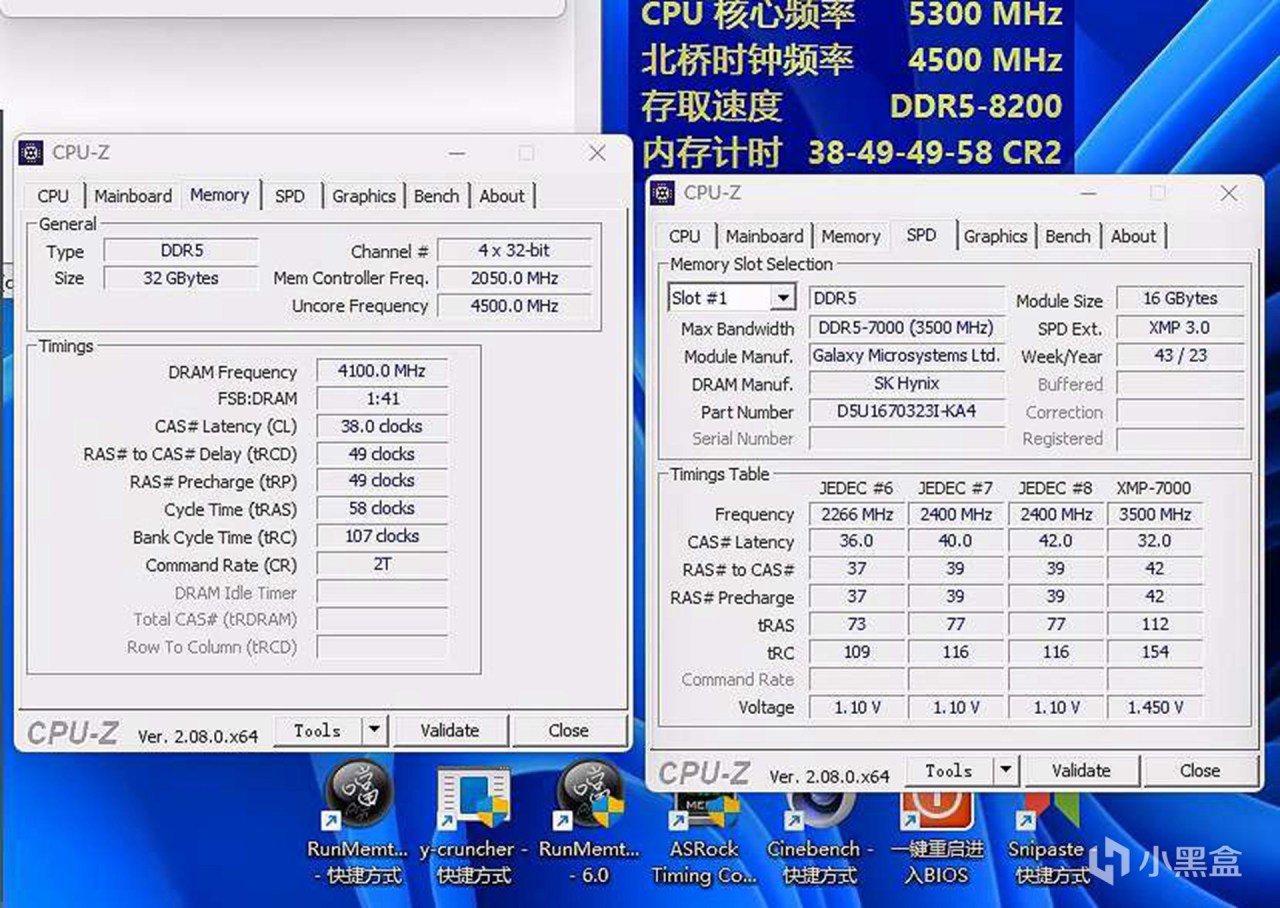Launch the ASRock Timing Co... desktop shortcut
This screenshot has width=1280, height=908.
pyautogui.click(x=703, y=836)
